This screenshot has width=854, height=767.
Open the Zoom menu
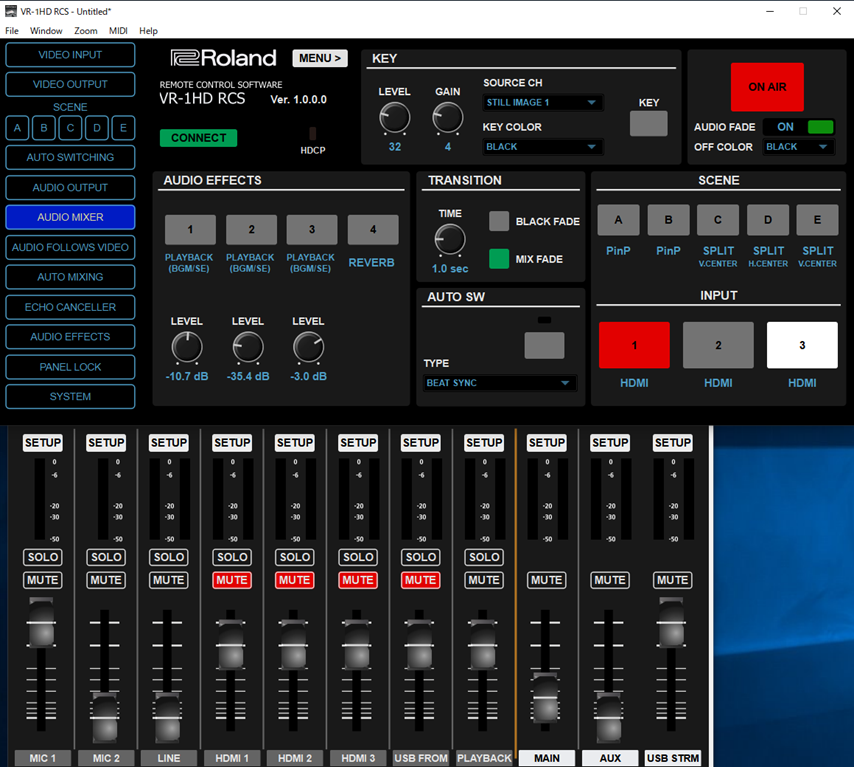tap(86, 31)
